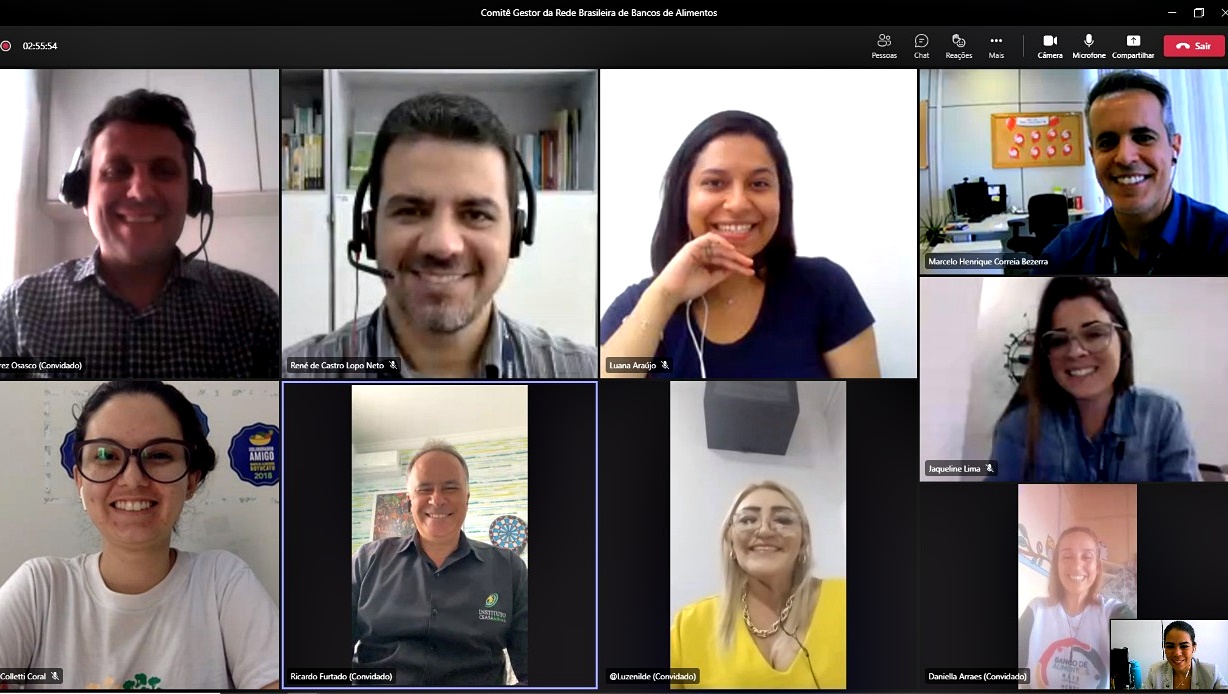1228x694 pixels.
Task: Leave the meeting with Sair button
Action: tap(1193, 46)
